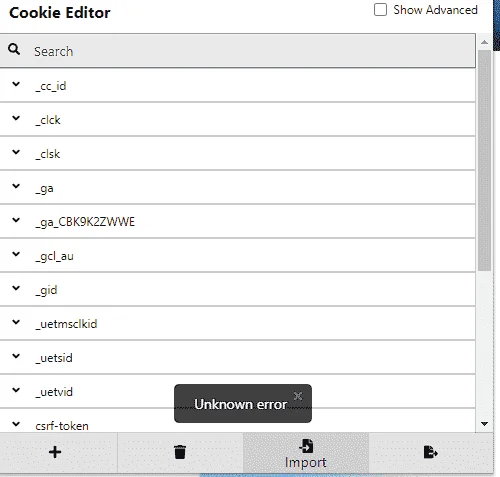Click the scrollbar down arrow
The width and height of the screenshot is (500, 477).
tap(485, 424)
